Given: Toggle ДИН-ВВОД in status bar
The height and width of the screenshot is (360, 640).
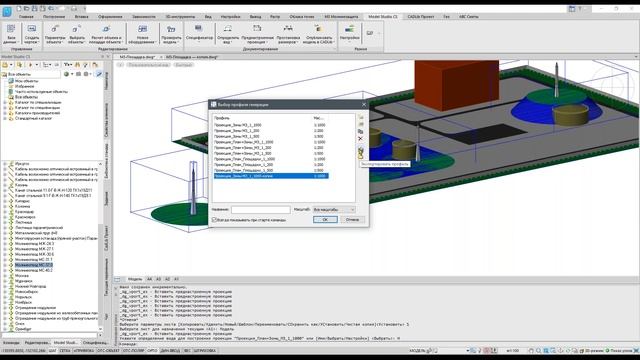Looking at the screenshot, I should pos(170,351).
